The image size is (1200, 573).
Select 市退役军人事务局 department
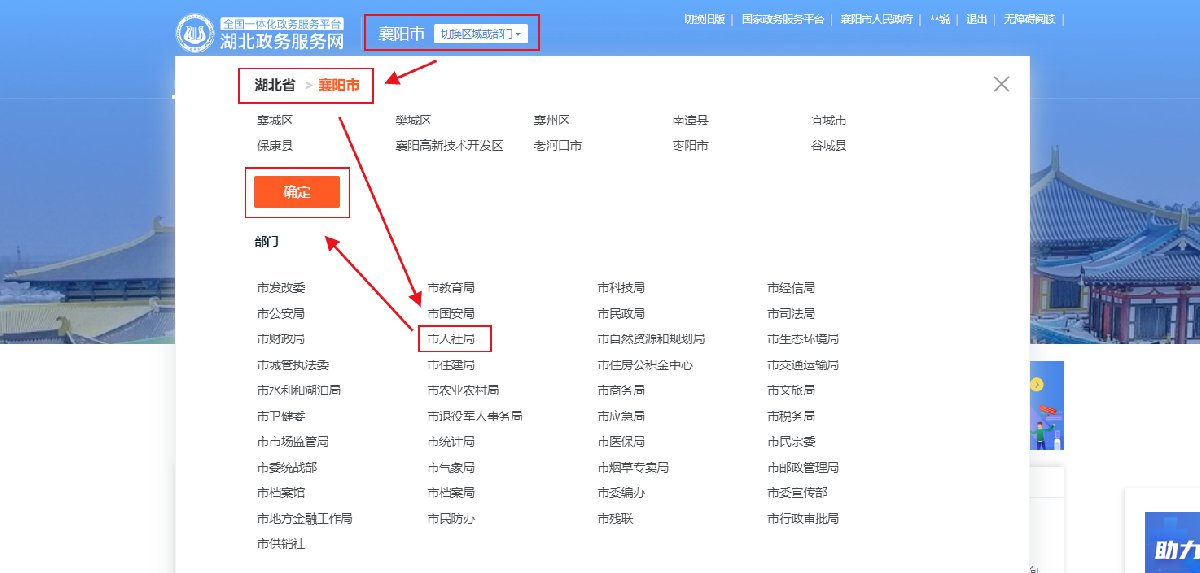click(x=475, y=417)
